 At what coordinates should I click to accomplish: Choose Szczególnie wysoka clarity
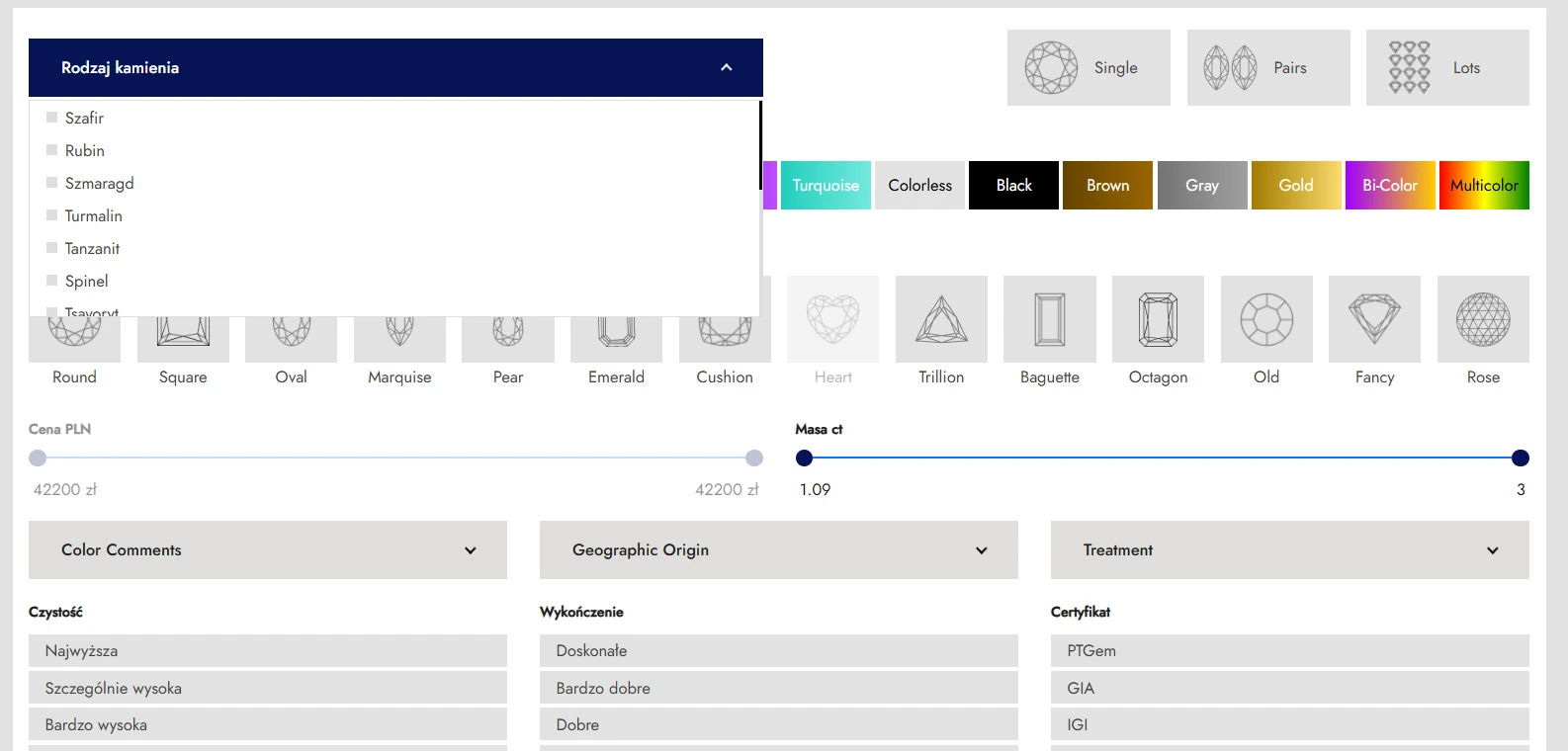pos(268,688)
